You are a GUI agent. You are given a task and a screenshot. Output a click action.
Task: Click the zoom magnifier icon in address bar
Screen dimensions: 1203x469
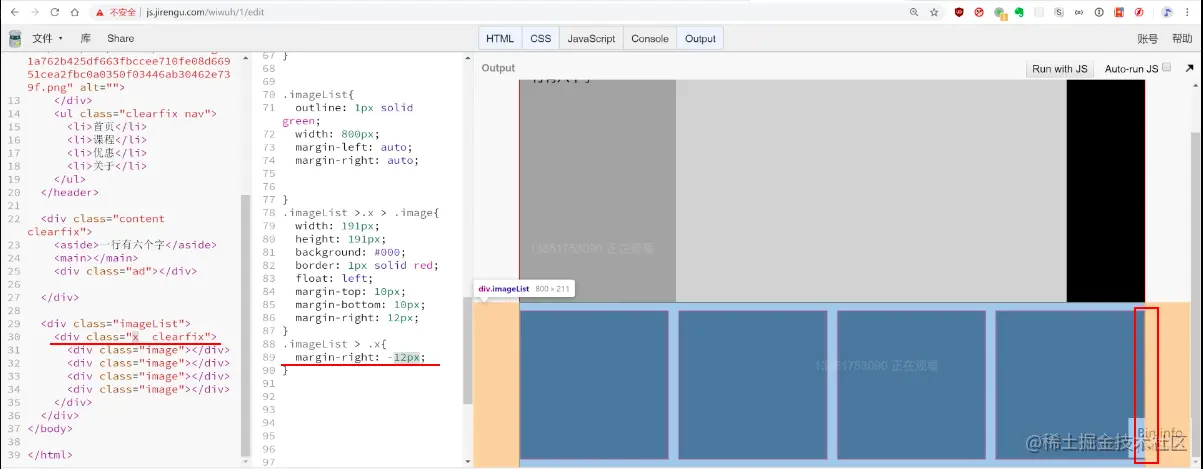pyautogui.click(x=914, y=12)
